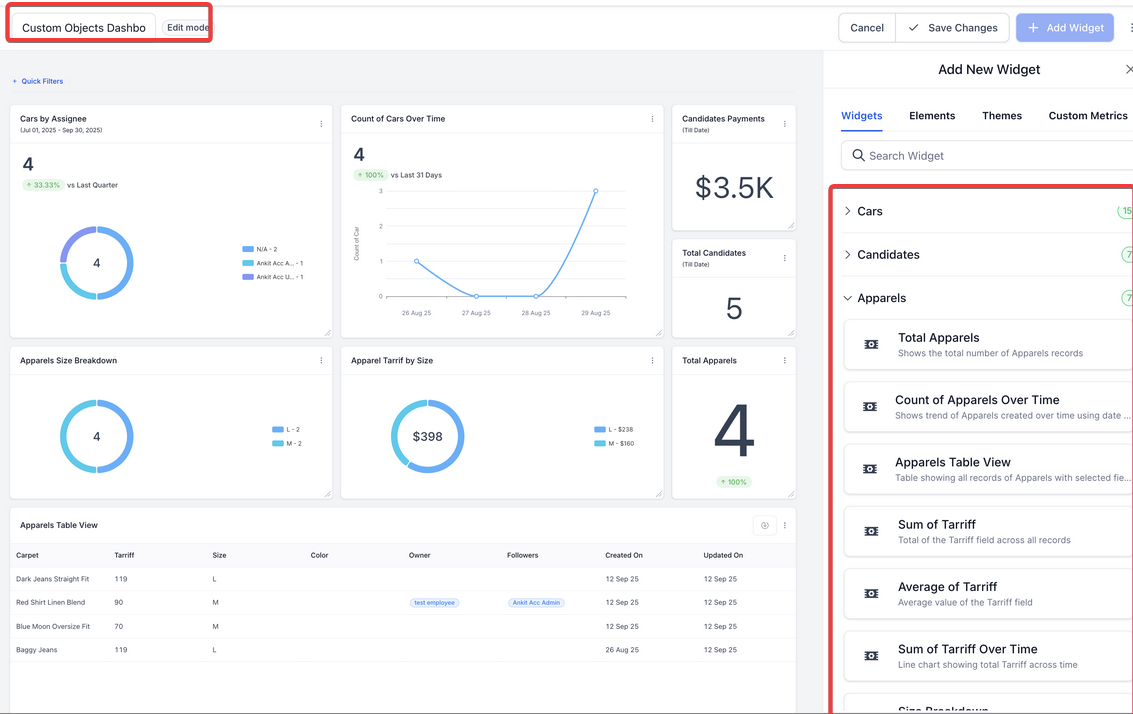Click the search icon in Search Widget field

pyautogui.click(x=859, y=155)
